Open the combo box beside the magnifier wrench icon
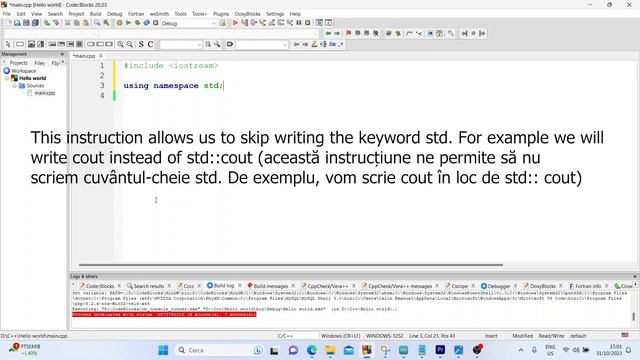The image size is (640, 360). 262,44
